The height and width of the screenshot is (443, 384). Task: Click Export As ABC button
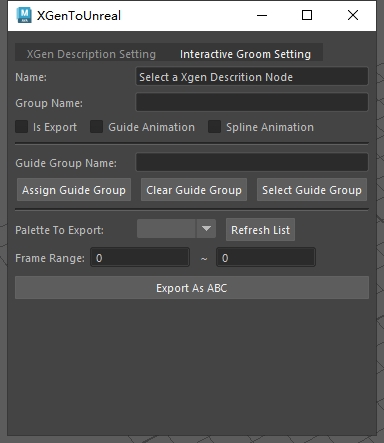pos(192,288)
